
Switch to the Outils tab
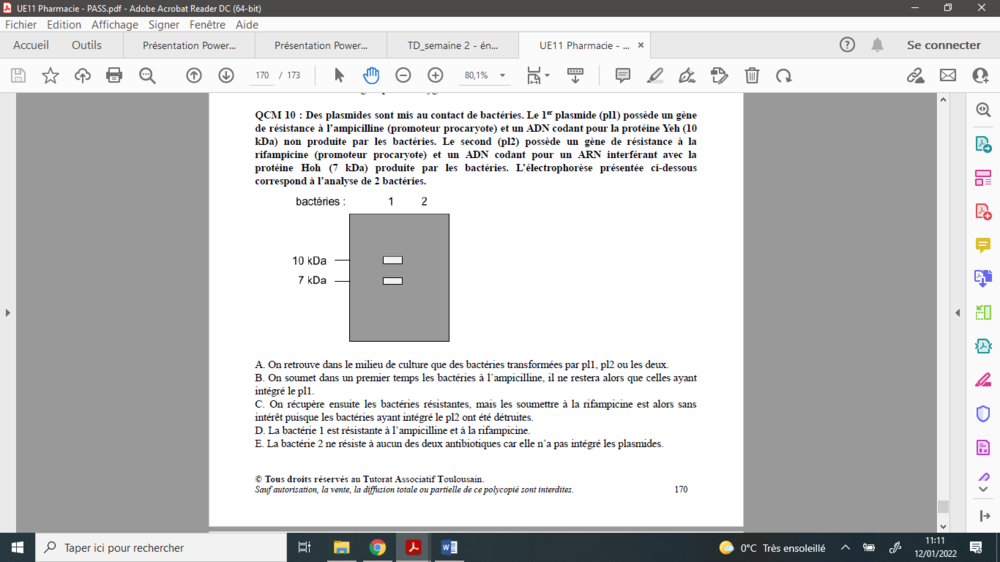pyautogui.click(x=87, y=45)
